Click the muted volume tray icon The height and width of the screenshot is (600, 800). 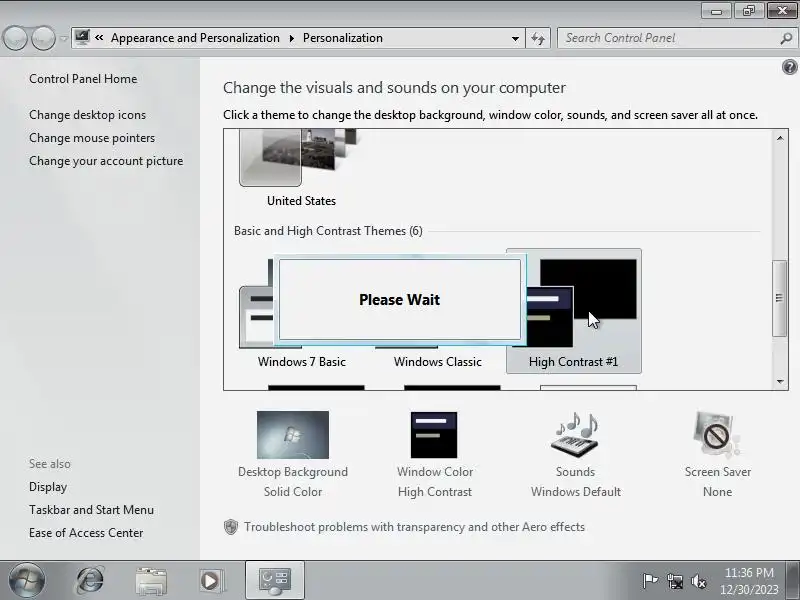698,581
